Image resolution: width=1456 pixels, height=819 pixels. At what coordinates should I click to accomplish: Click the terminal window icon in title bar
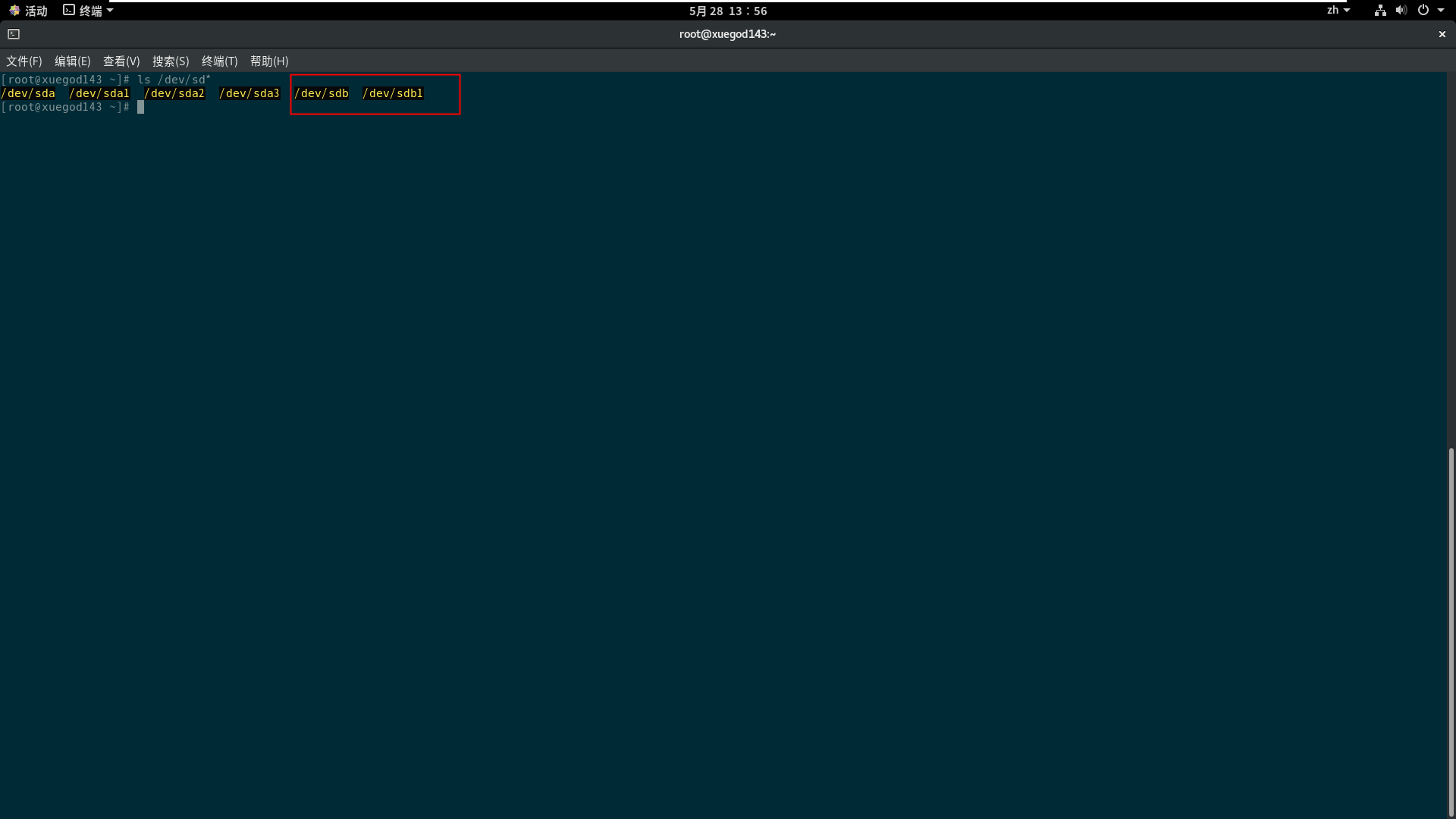click(x=14, y=34)
